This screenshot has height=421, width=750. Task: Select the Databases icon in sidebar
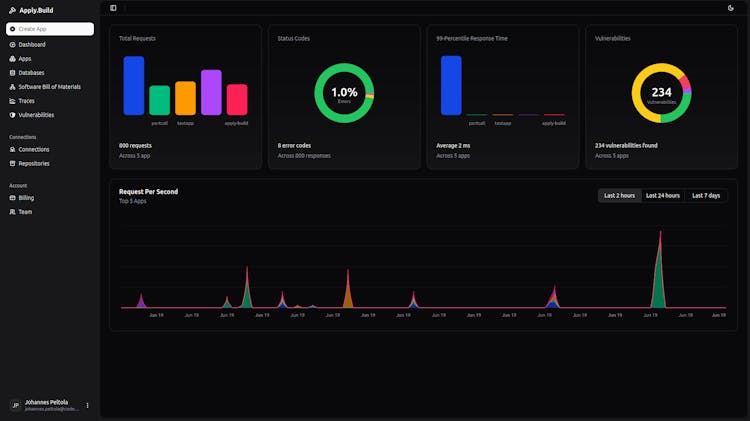coord(12,73)
